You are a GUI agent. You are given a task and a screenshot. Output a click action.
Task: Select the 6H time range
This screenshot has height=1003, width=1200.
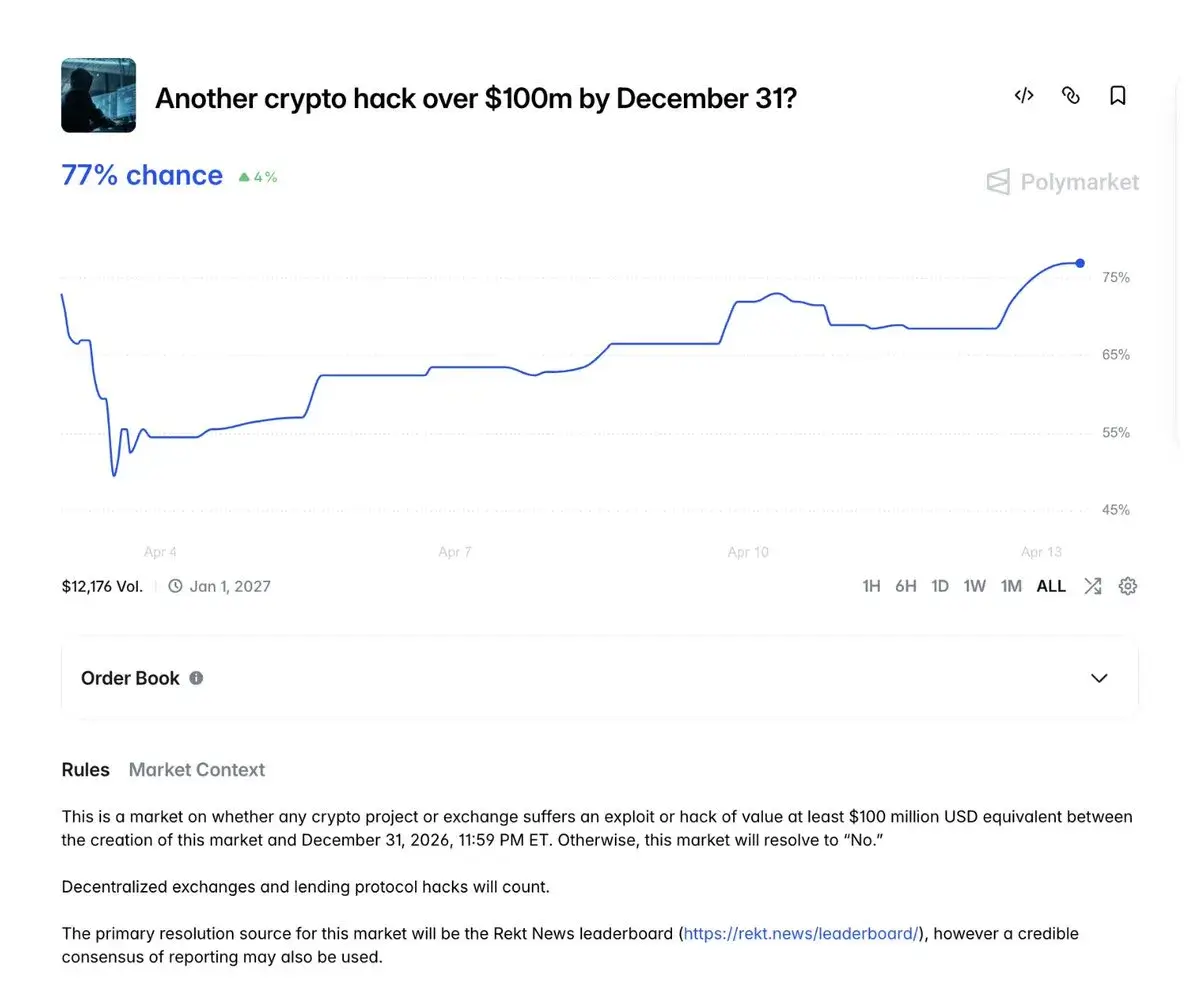905,586
